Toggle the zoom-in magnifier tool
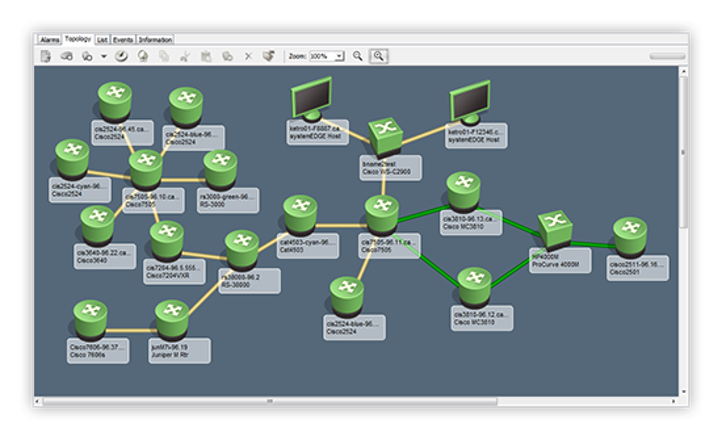 379,57
